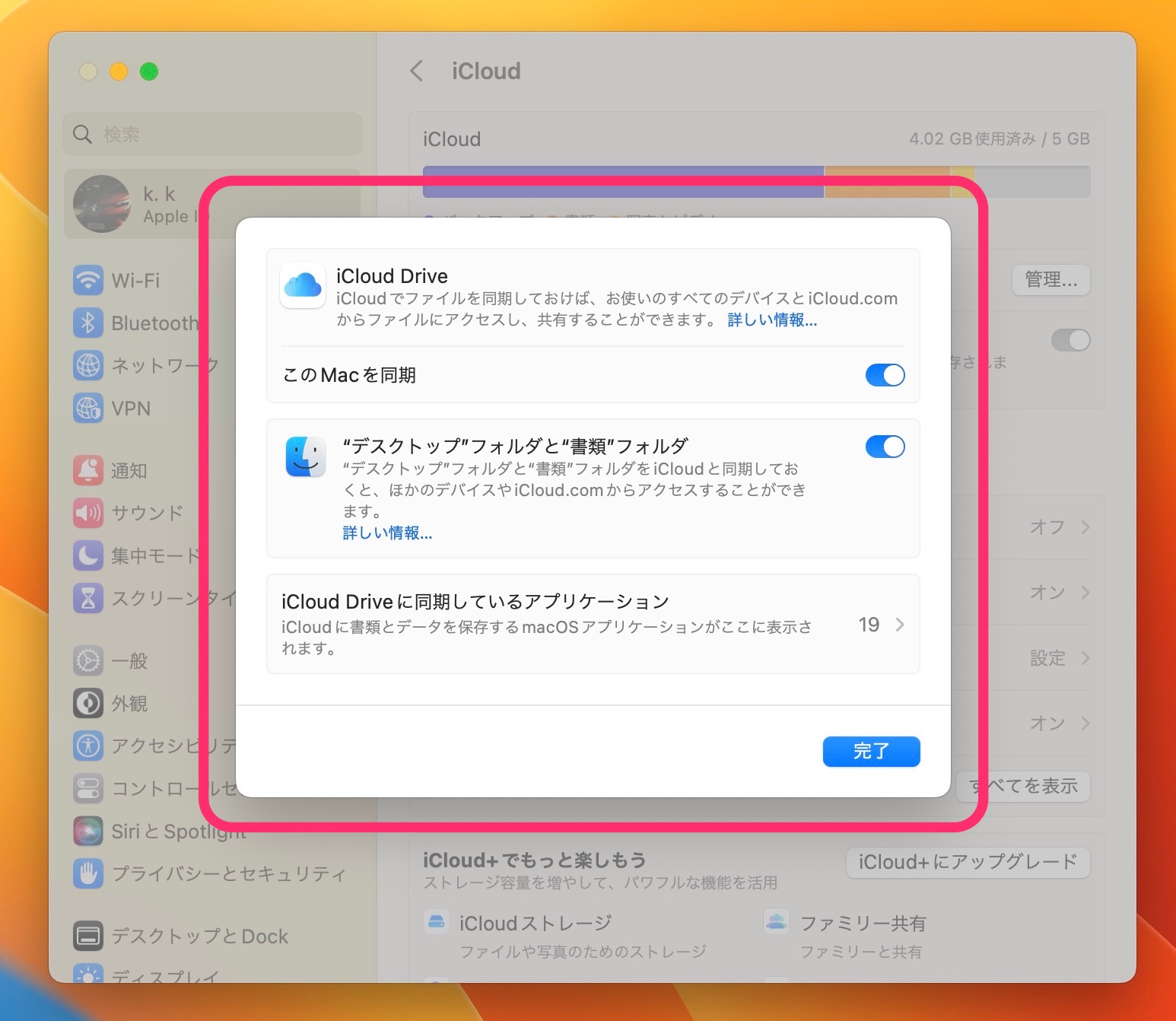Click the Screen Time hourglass icon
This screenshot has height=1021, width=1176.
(x=88, y=598)
